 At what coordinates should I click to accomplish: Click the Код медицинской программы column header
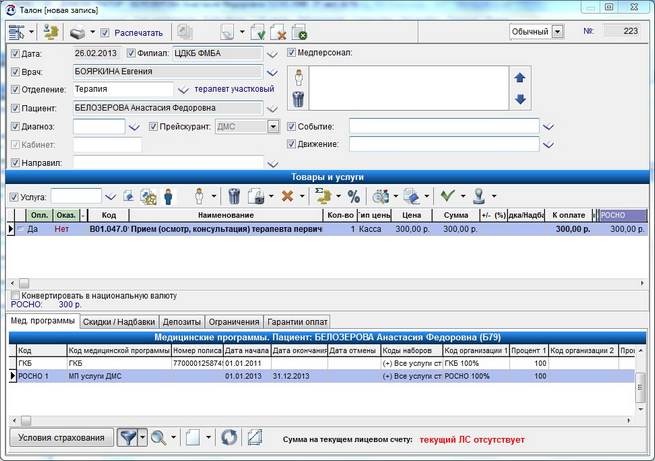coord(119,350)
